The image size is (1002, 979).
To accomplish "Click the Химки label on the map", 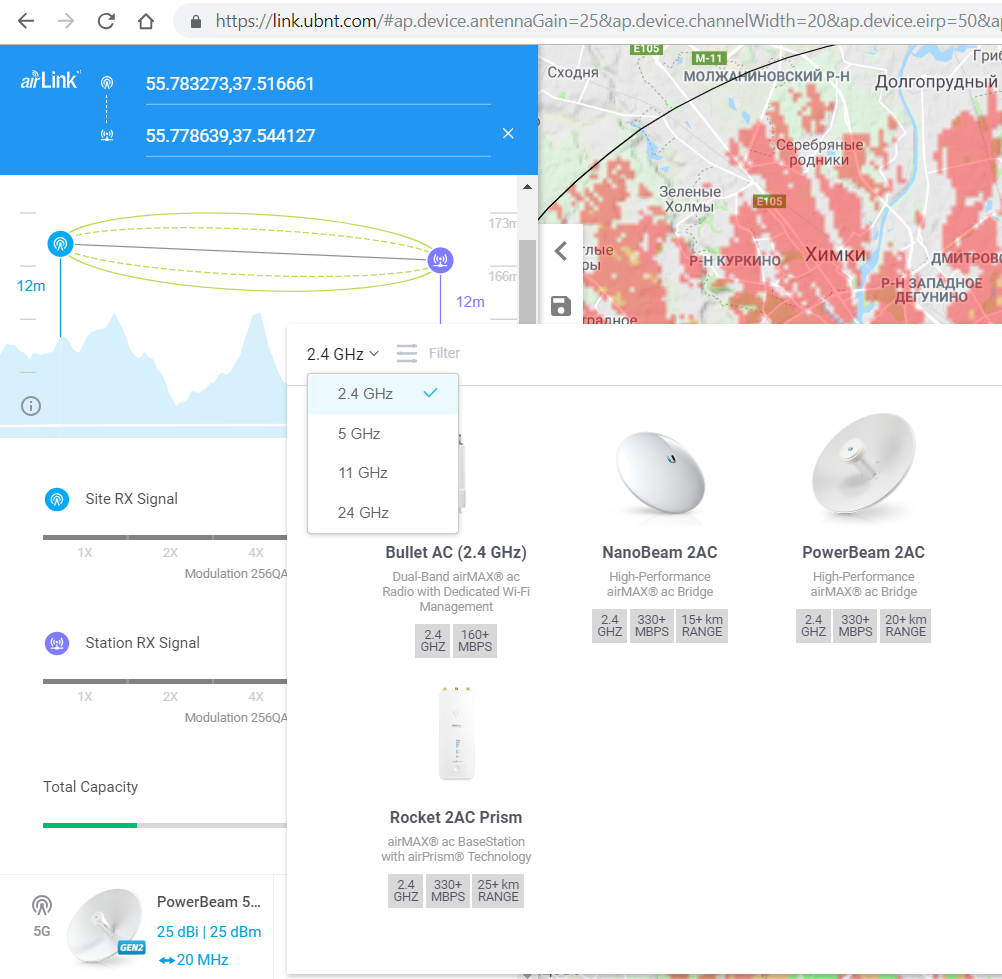I will pyautogui.click(x=835, y=254).
